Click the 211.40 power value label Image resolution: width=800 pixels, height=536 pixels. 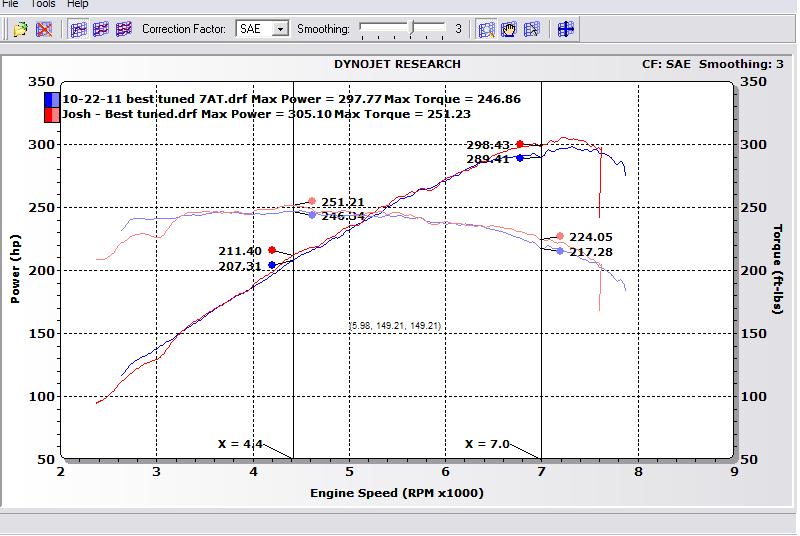point(240,251)
